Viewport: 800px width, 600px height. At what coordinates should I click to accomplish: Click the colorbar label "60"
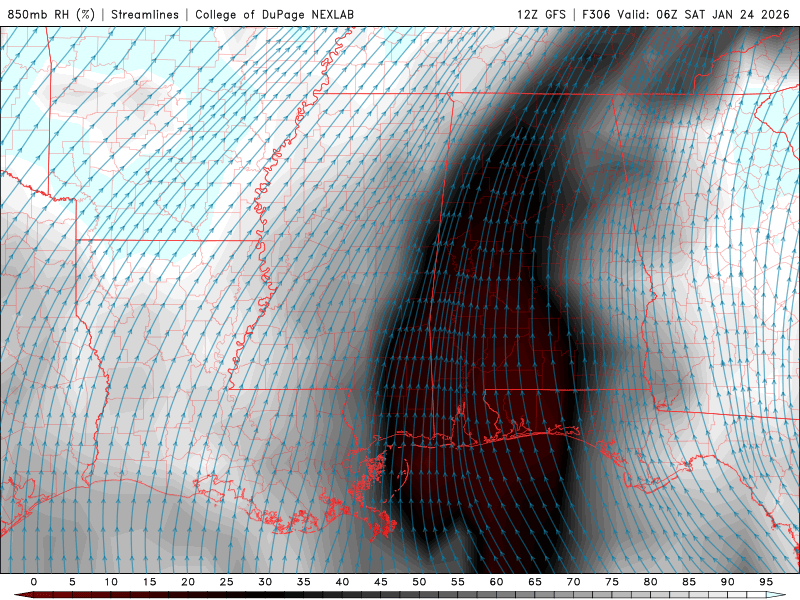496,582
